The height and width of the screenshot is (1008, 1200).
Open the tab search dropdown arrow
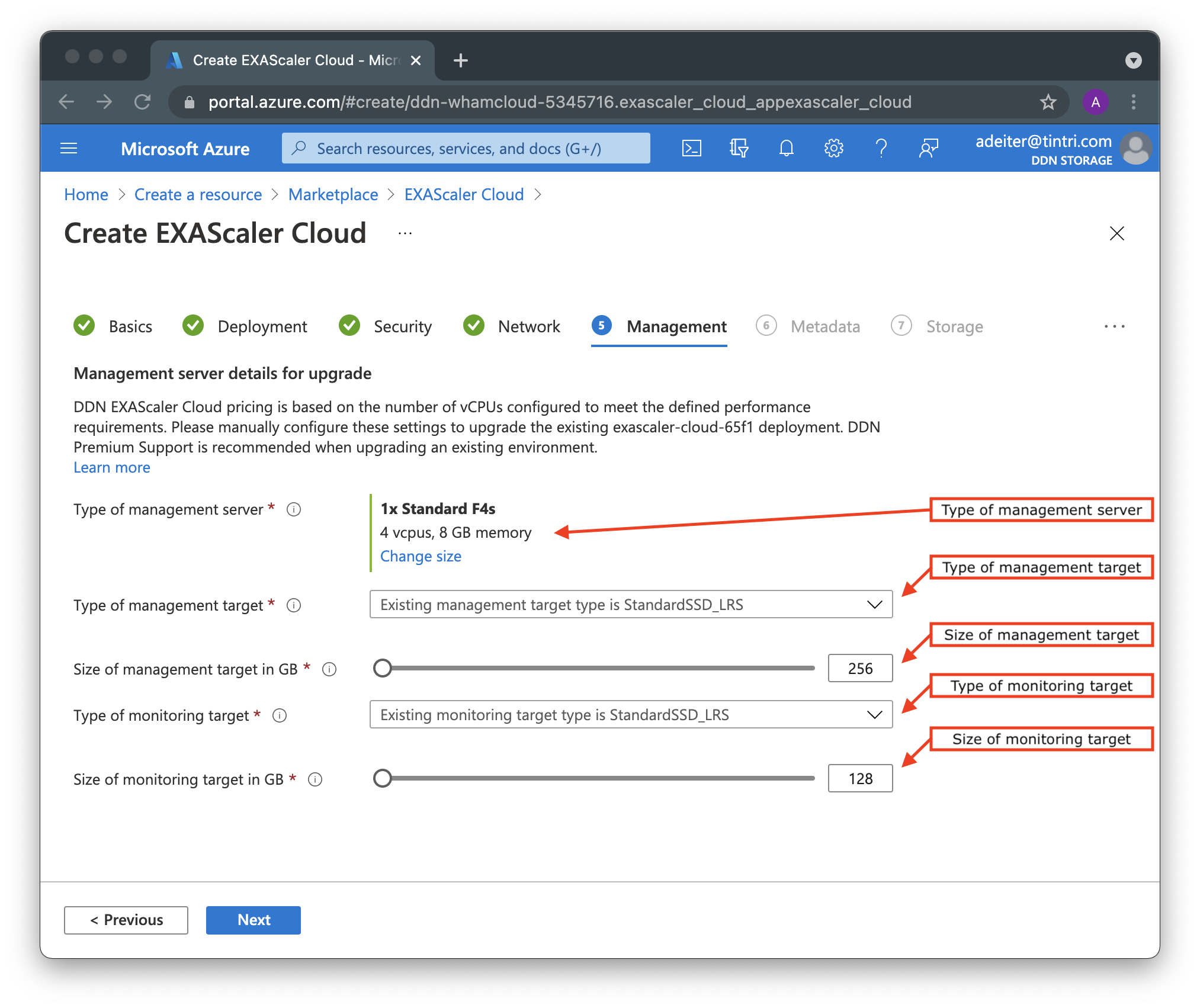[x=1133, y=60]
